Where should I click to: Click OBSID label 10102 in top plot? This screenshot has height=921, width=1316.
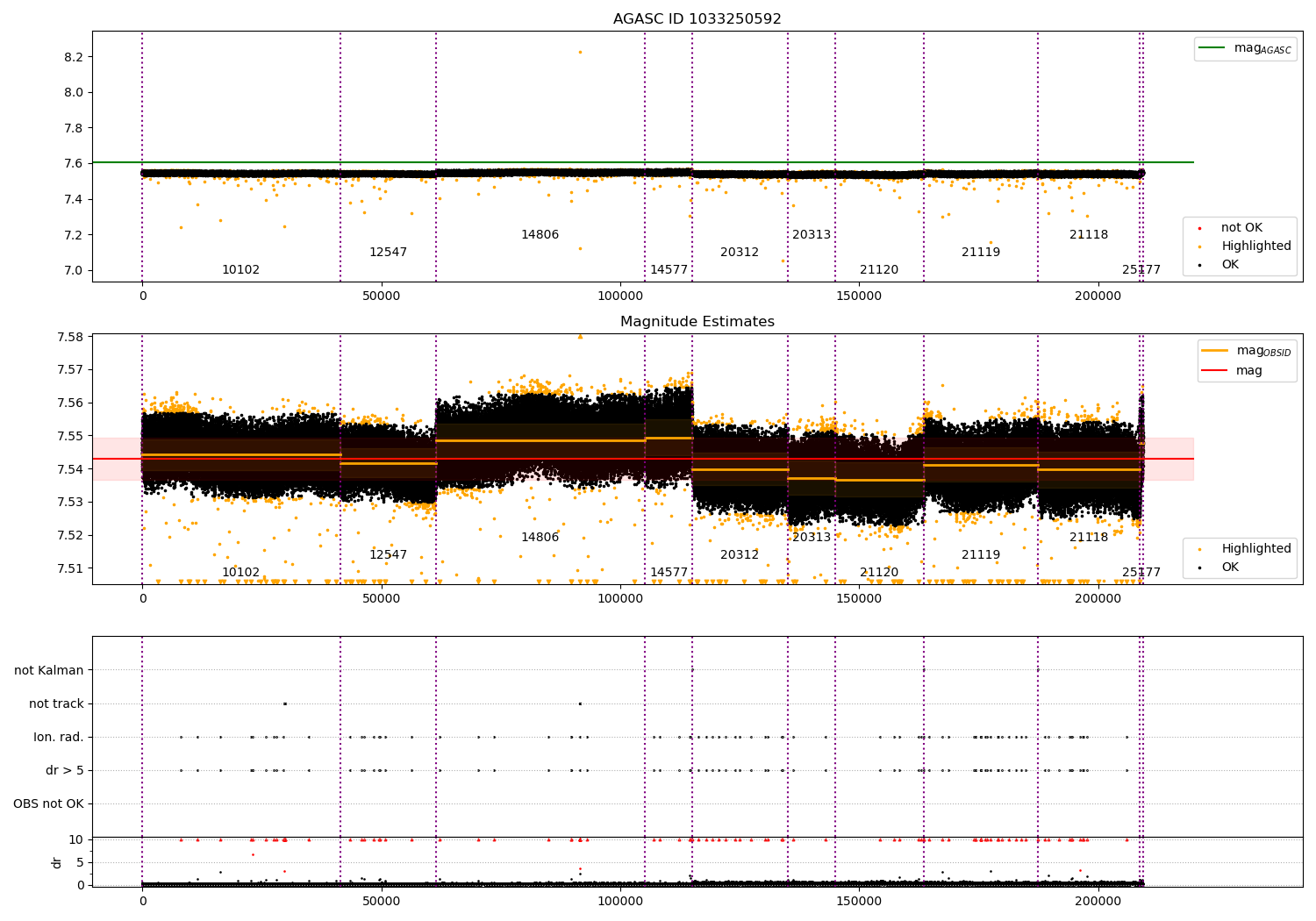tap(240, 270)
